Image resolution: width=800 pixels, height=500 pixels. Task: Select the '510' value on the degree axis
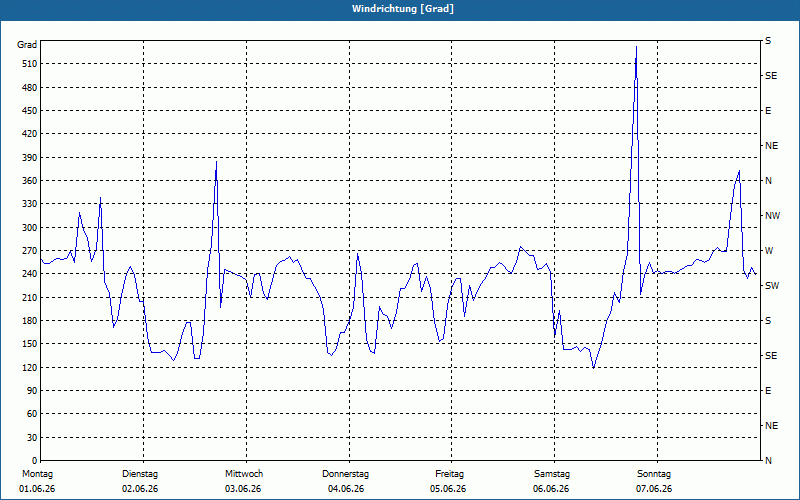pos(29,64)
